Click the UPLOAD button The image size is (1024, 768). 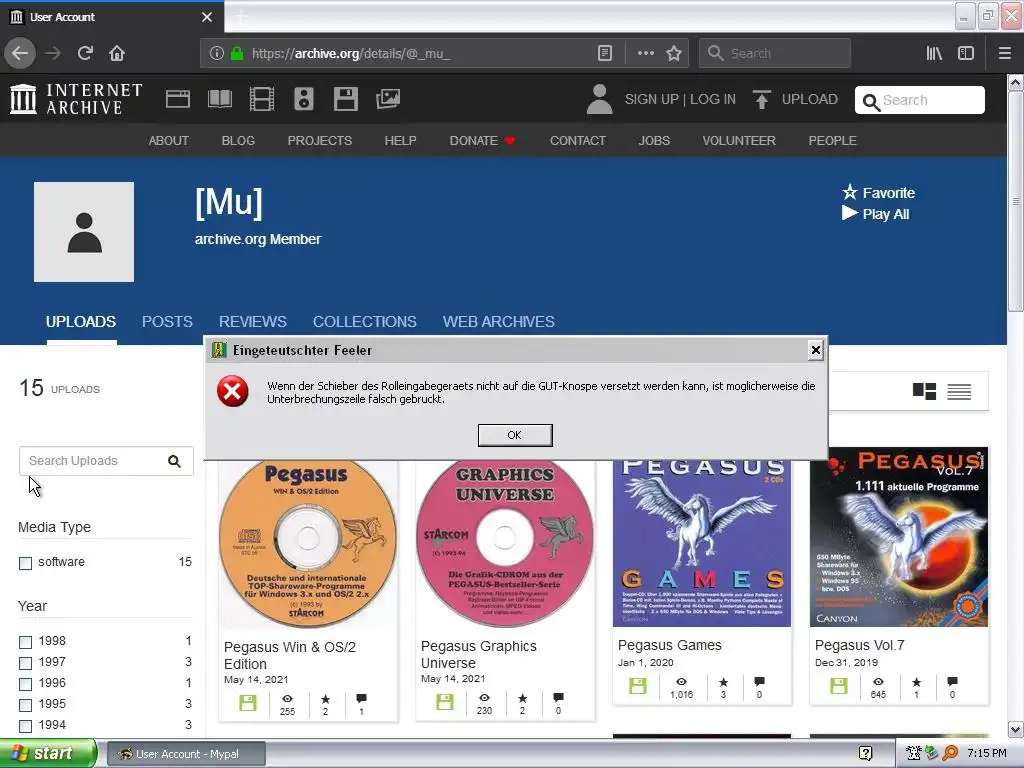[x=795, y=99]
